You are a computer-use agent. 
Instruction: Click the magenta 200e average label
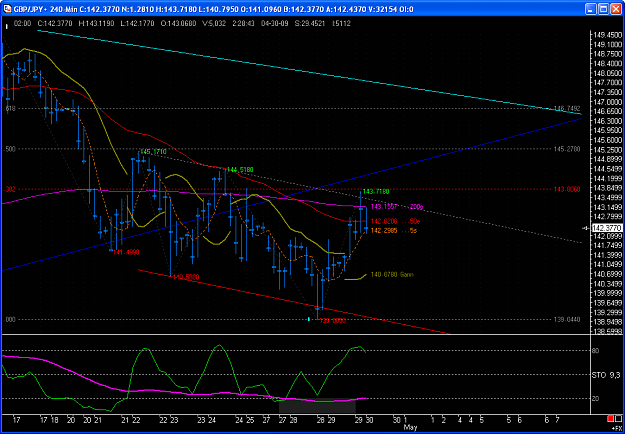click(x=396, y=206)
